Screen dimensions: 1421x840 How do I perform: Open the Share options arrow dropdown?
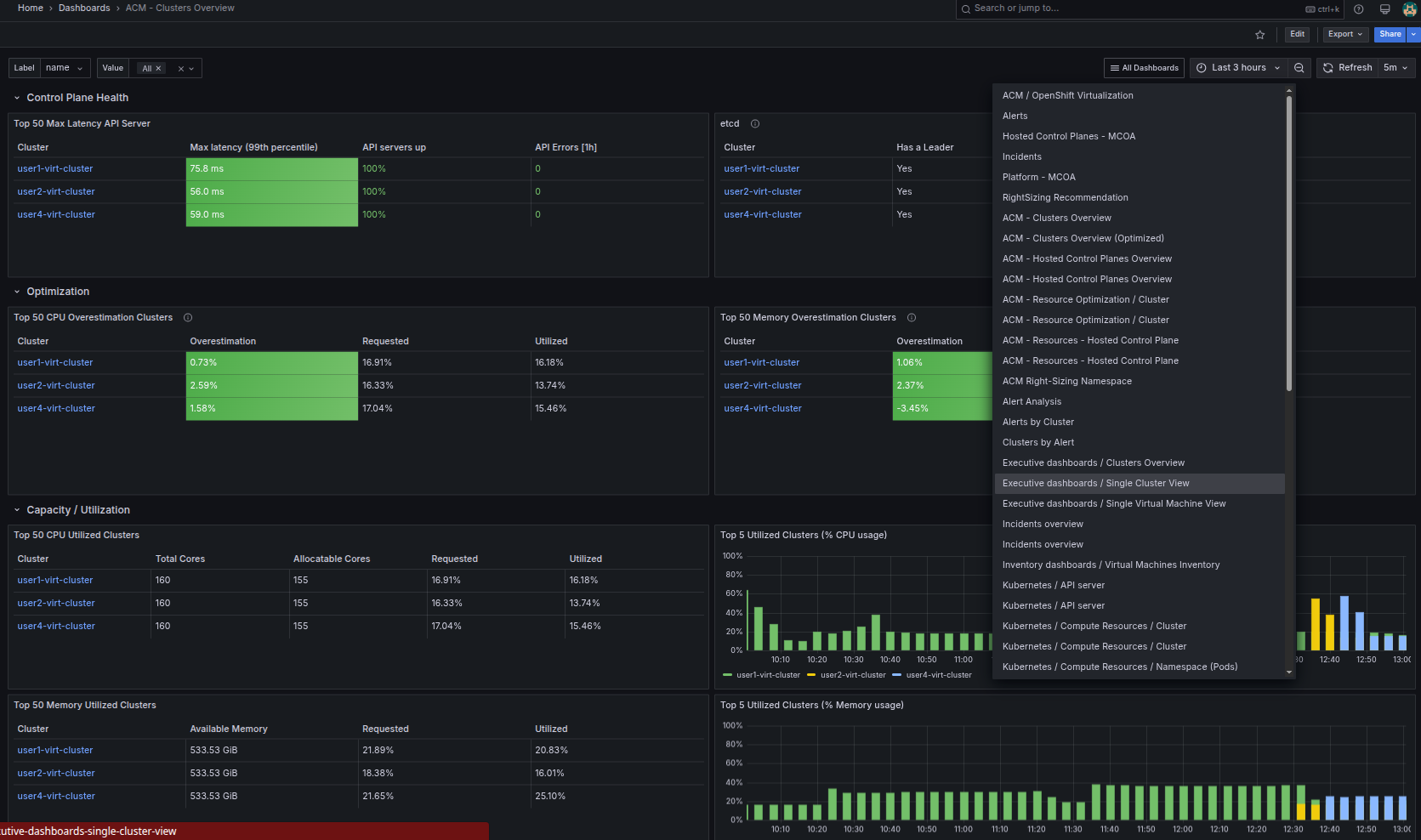pyautogui.click(x=1413, y=35)
